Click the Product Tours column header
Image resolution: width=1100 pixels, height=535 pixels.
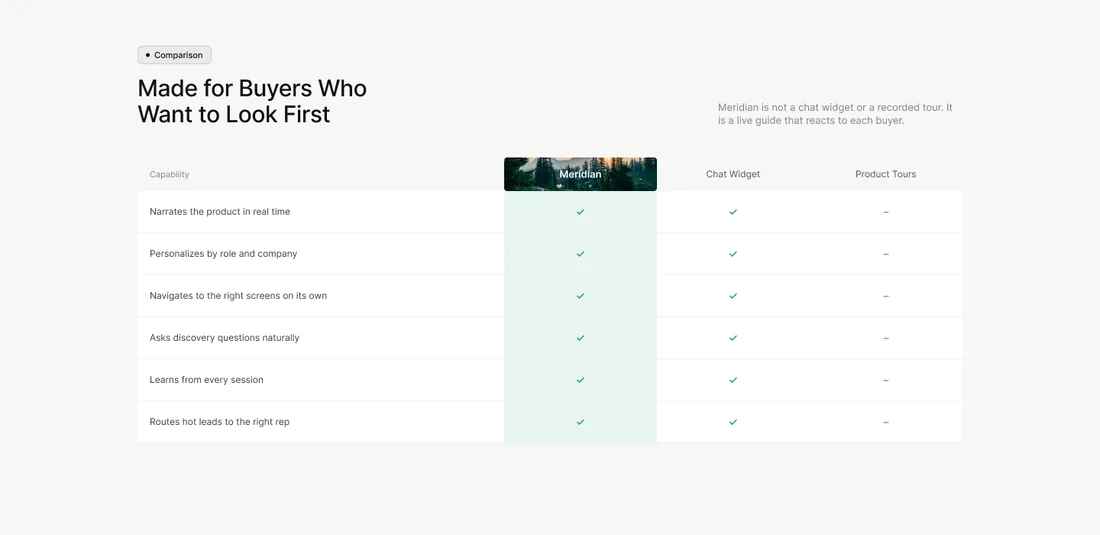[x=885, y=174]
